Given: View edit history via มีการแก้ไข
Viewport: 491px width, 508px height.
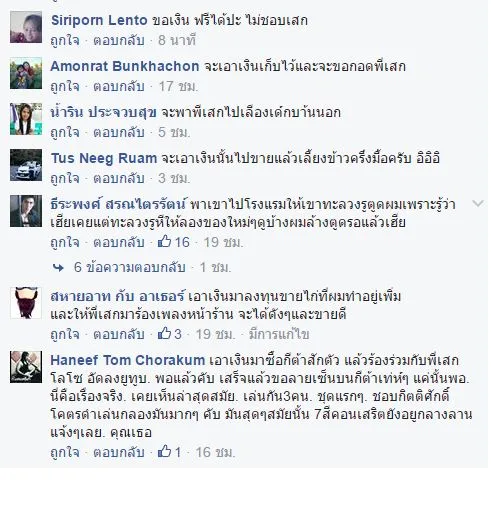Looking at the screenshot, I should (x=279, y=334).
